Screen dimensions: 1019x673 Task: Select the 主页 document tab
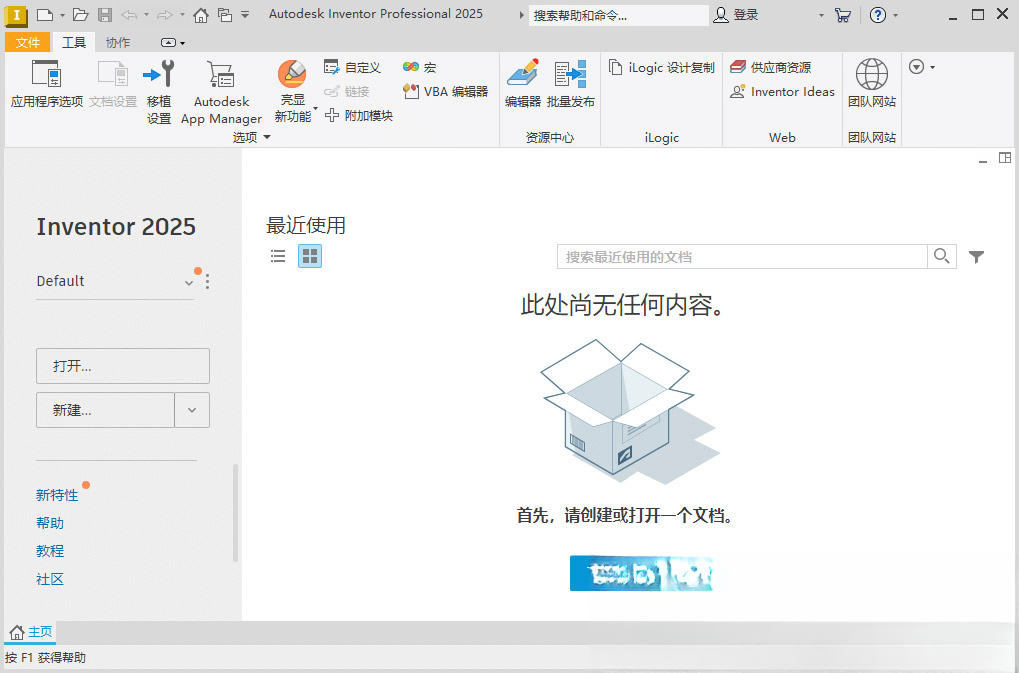click(x=31, y=631)
